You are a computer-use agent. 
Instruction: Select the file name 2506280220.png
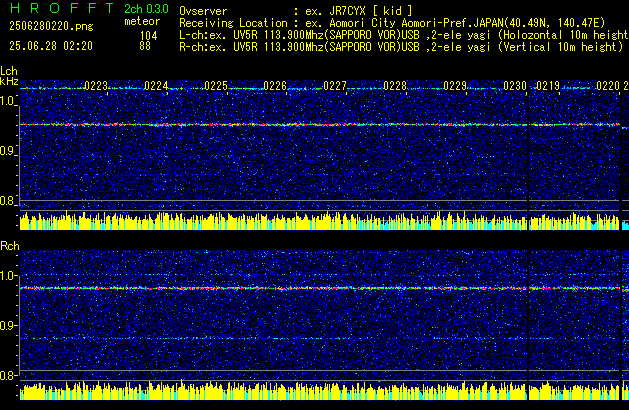(51, 26)
